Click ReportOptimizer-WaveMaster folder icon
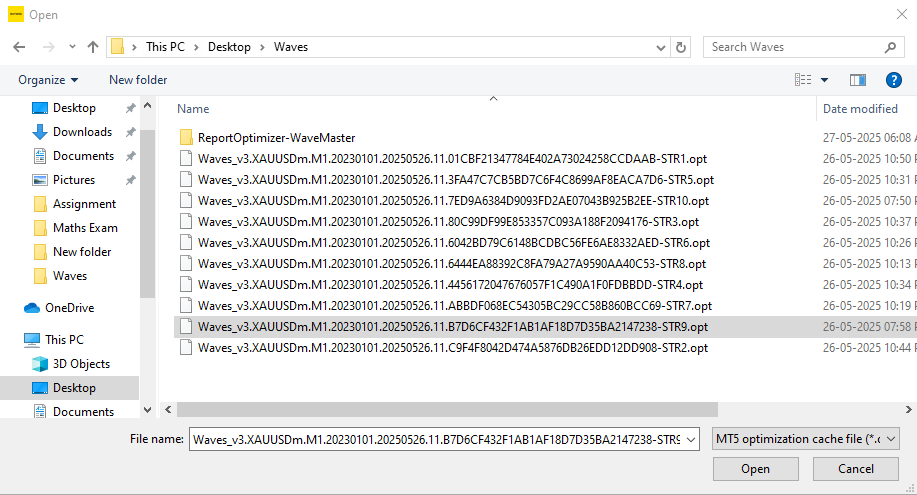The width and height of the screenshot is (917, 495). point(186,138)
